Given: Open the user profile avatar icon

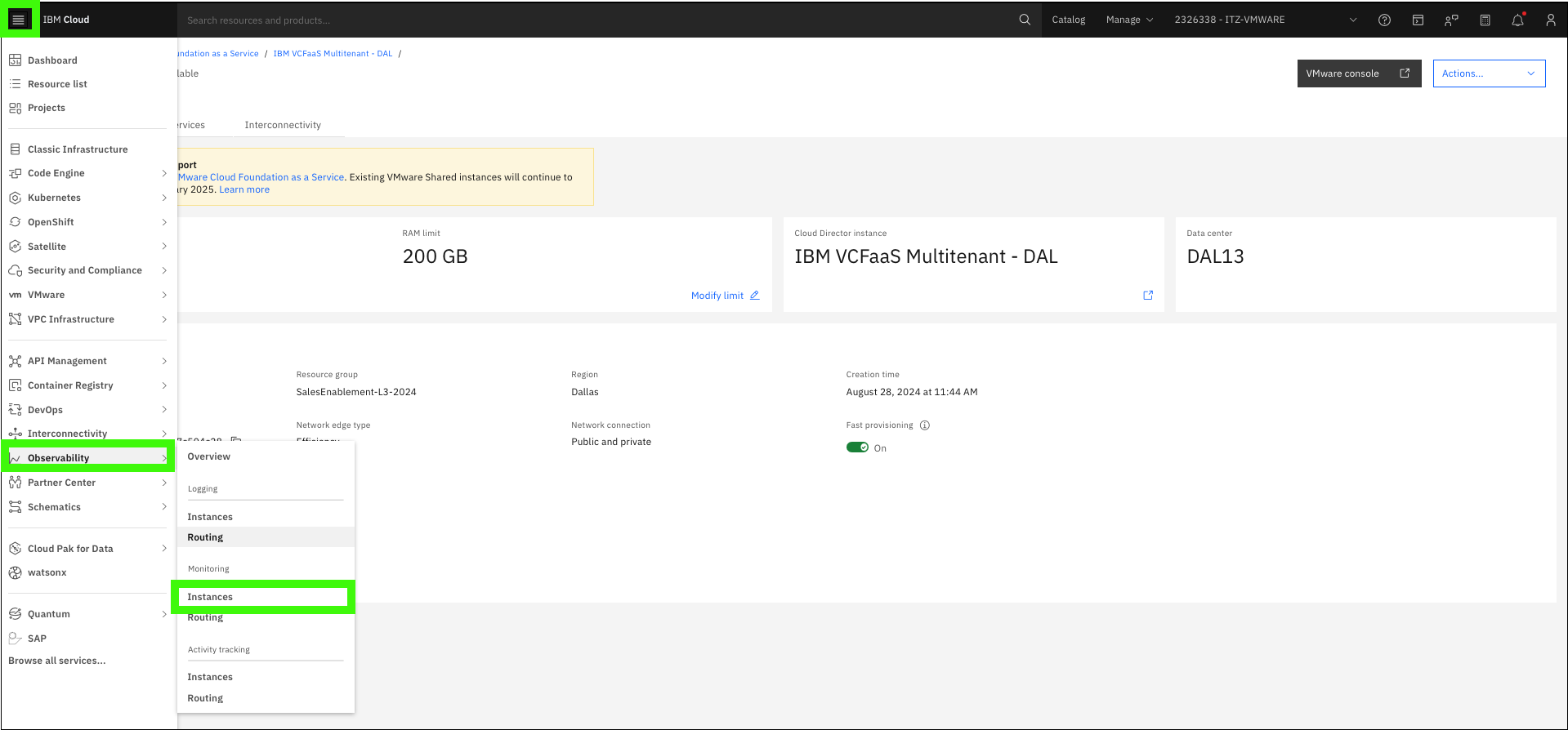Looking at the screenshot, I should (1551, 20).
